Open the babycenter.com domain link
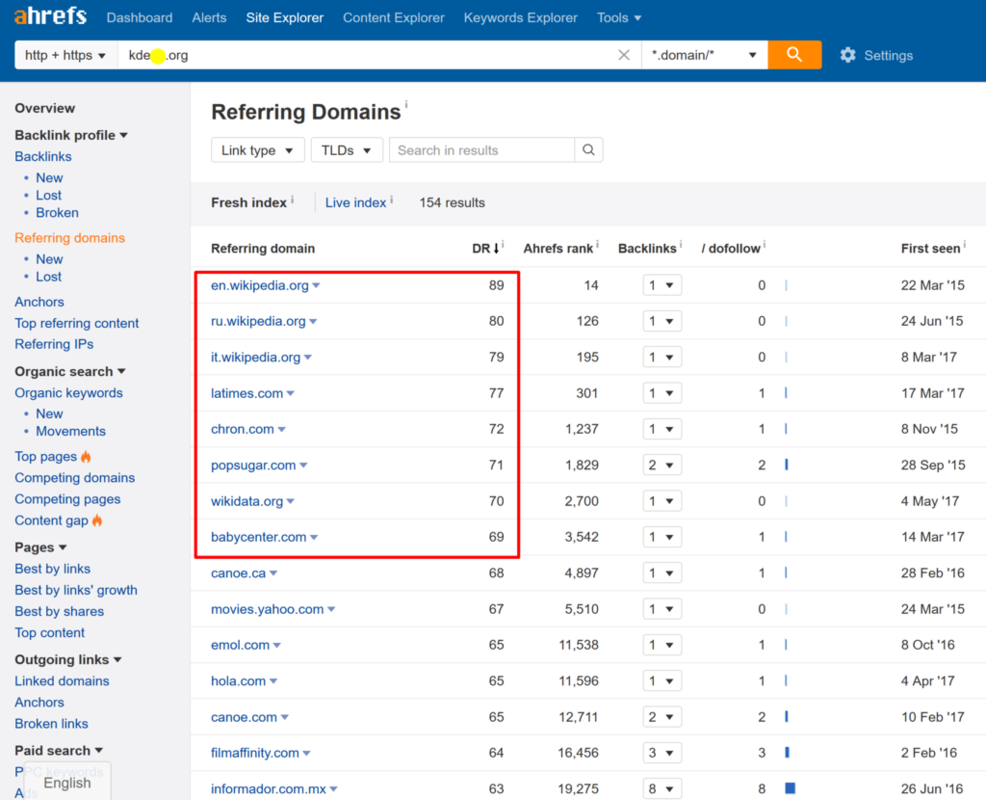This screenshot has width=986, height=800. [258, 537]
